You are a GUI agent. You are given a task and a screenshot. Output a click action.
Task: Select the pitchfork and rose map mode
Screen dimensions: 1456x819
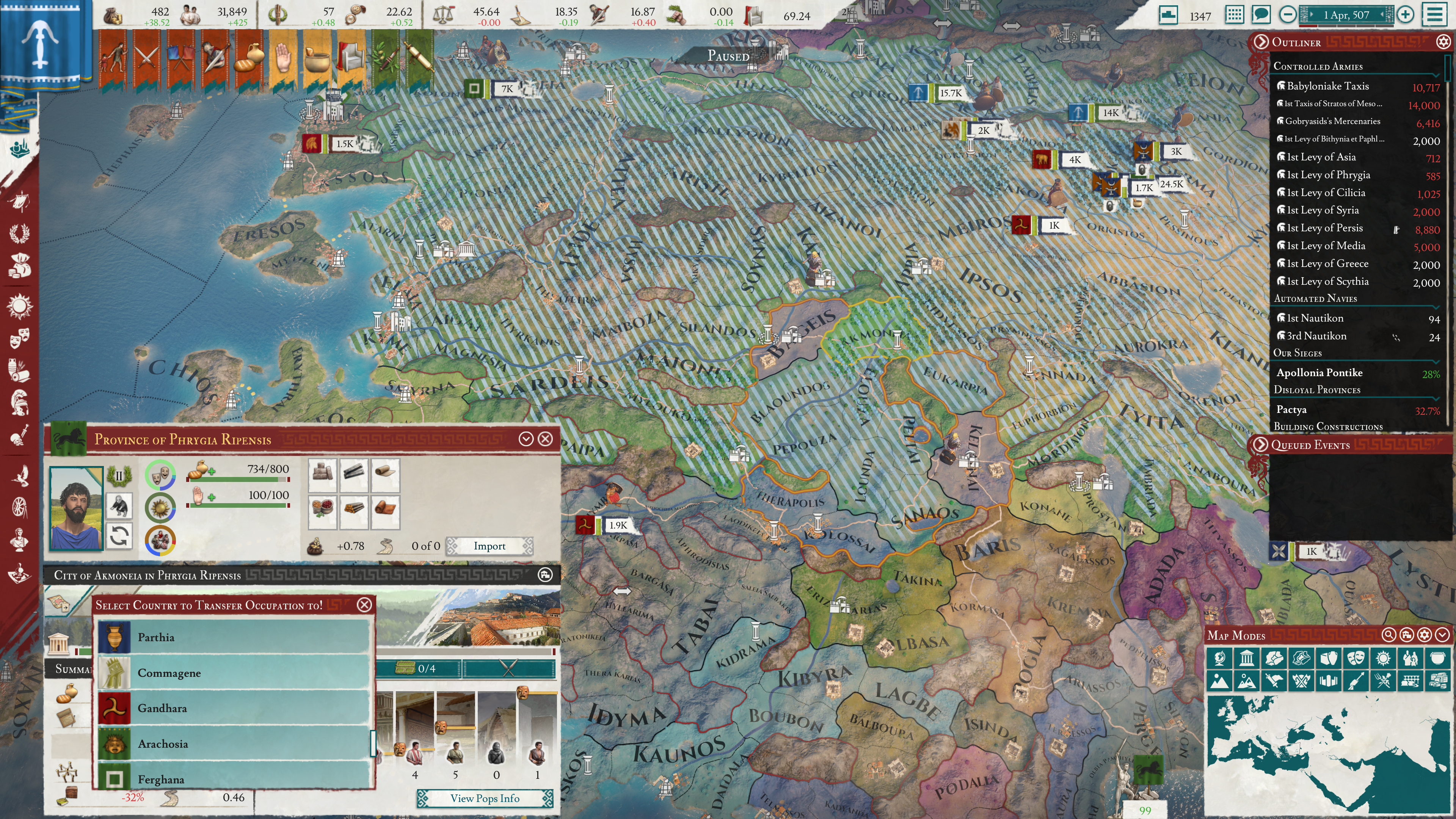(x=1383, y=681)
